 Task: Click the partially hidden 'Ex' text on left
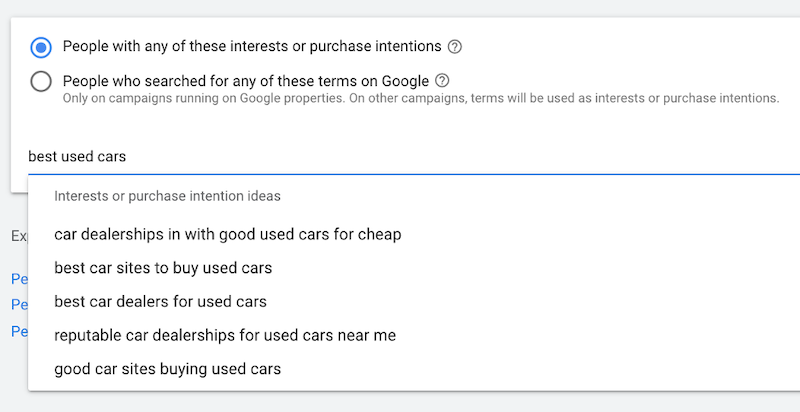19,236
